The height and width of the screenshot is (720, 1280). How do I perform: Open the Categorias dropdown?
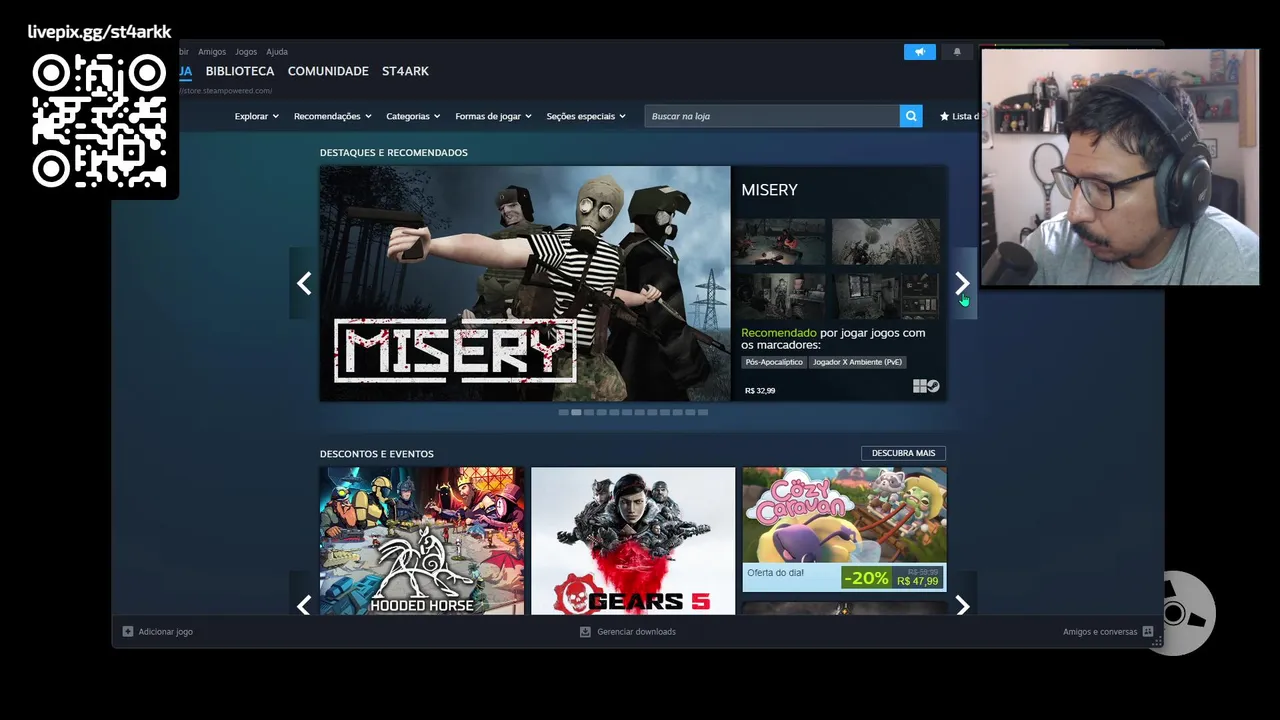pyautogui.click(x=413, y=116)
